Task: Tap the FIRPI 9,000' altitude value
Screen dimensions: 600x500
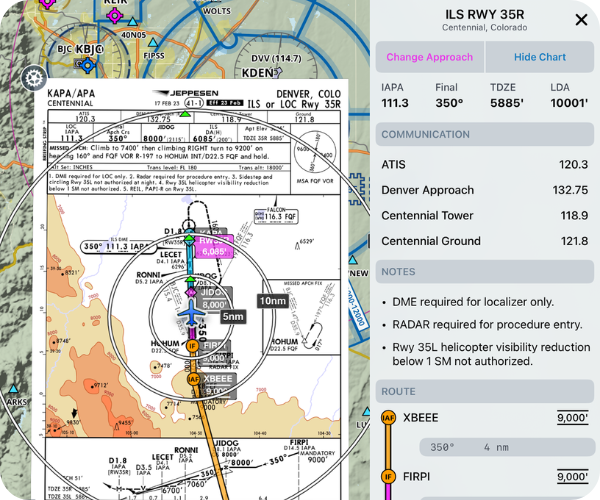Action: (572, 477)
